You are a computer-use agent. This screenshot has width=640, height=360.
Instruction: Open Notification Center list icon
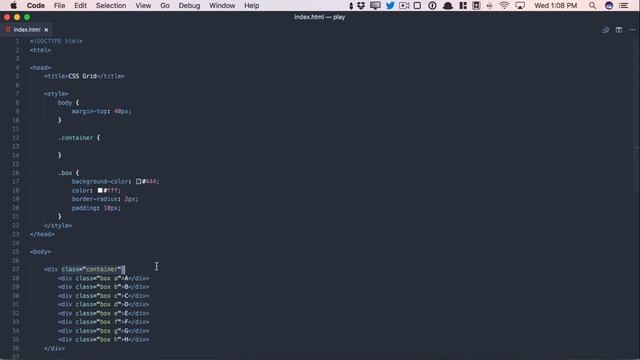pyautogui.click(x=624, y=6)
